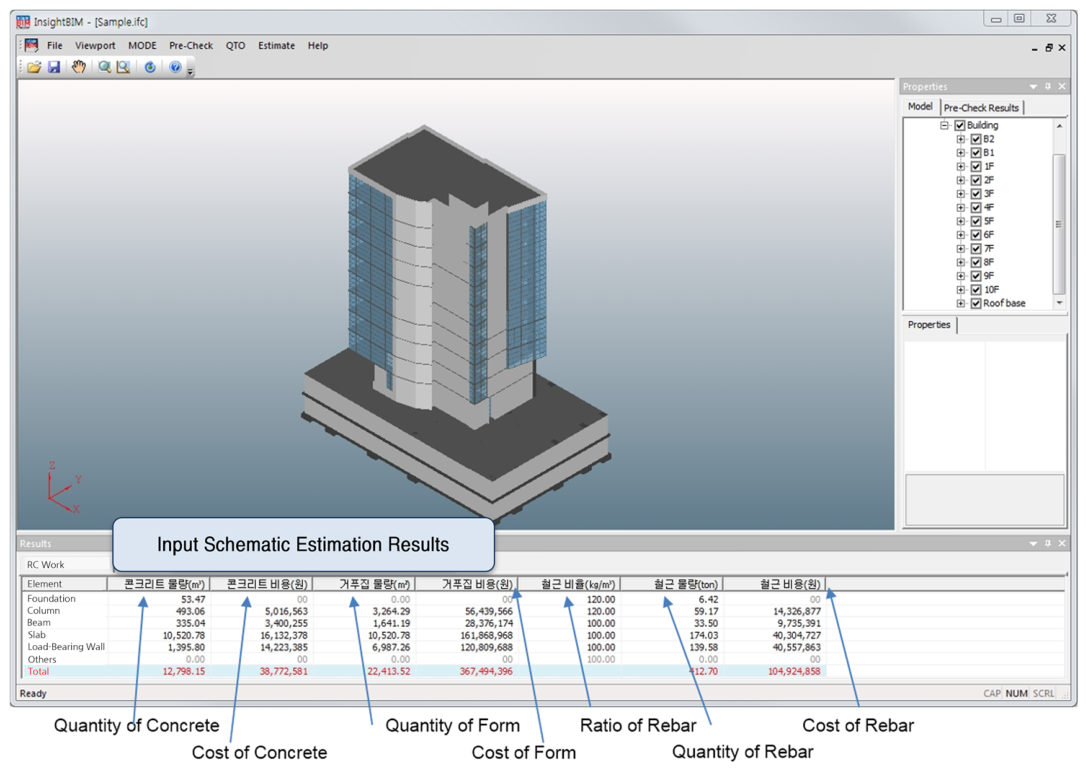Click the Element column header
1086x771 pixels.
tap(64, 584)
